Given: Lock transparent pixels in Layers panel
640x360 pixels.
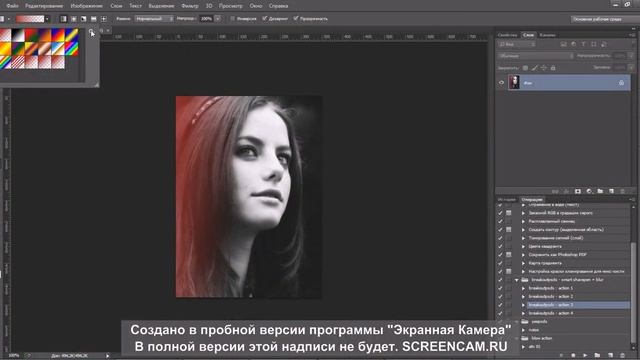Looking at the screenshot, I should (525, 68).
